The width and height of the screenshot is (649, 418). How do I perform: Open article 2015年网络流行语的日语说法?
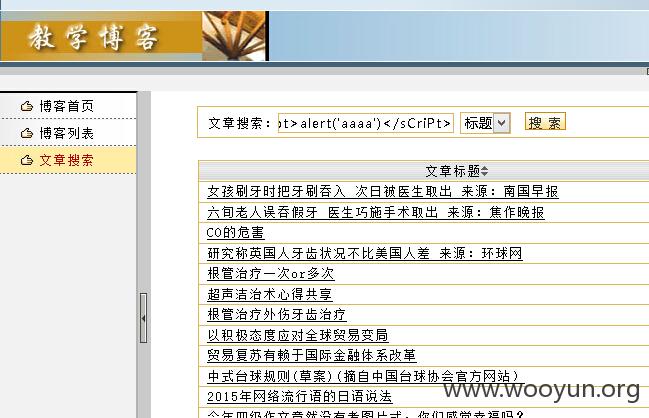(x=299, y=396)
